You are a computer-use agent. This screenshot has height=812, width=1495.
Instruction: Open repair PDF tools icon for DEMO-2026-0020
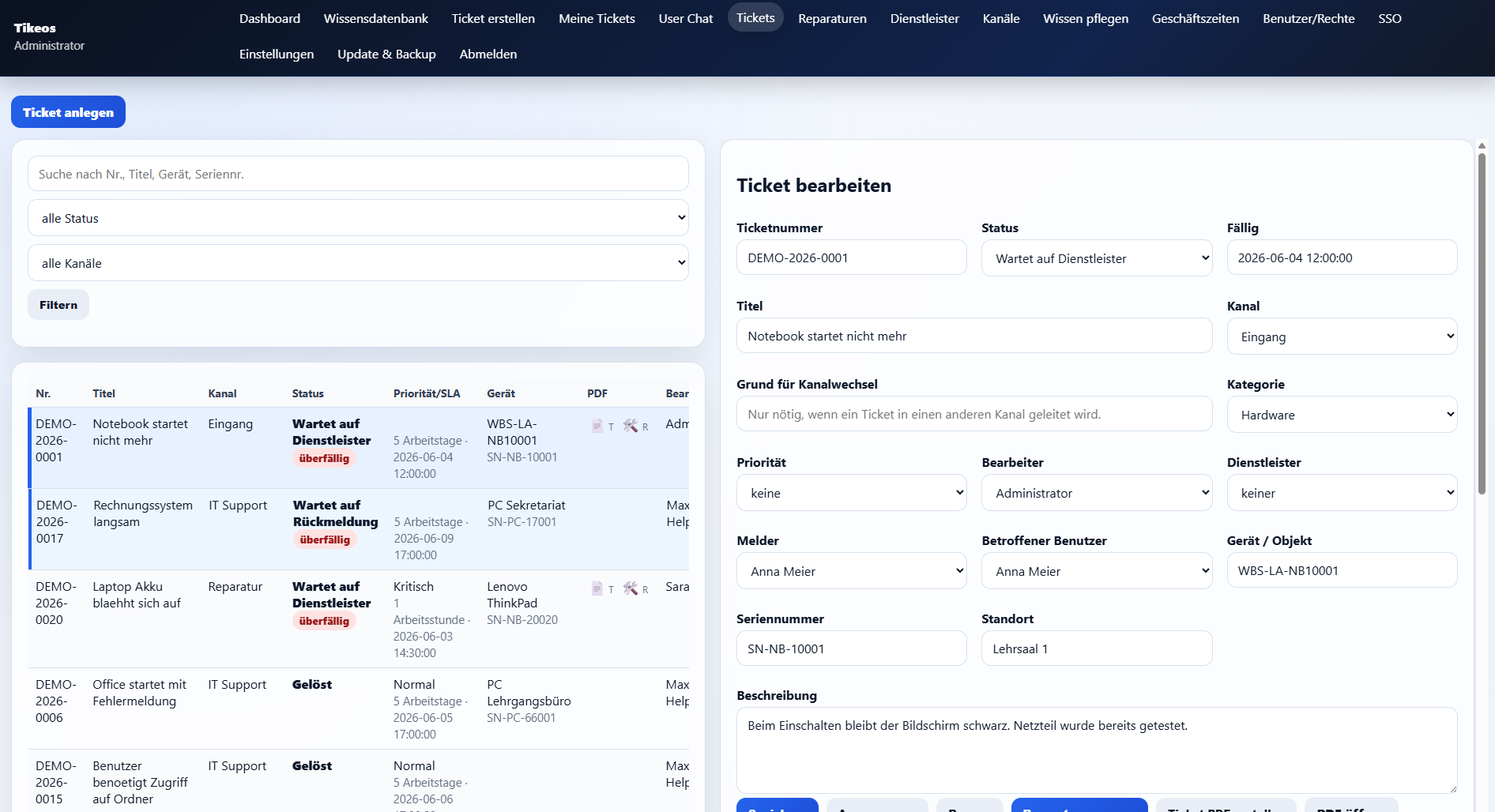[631, 588]
